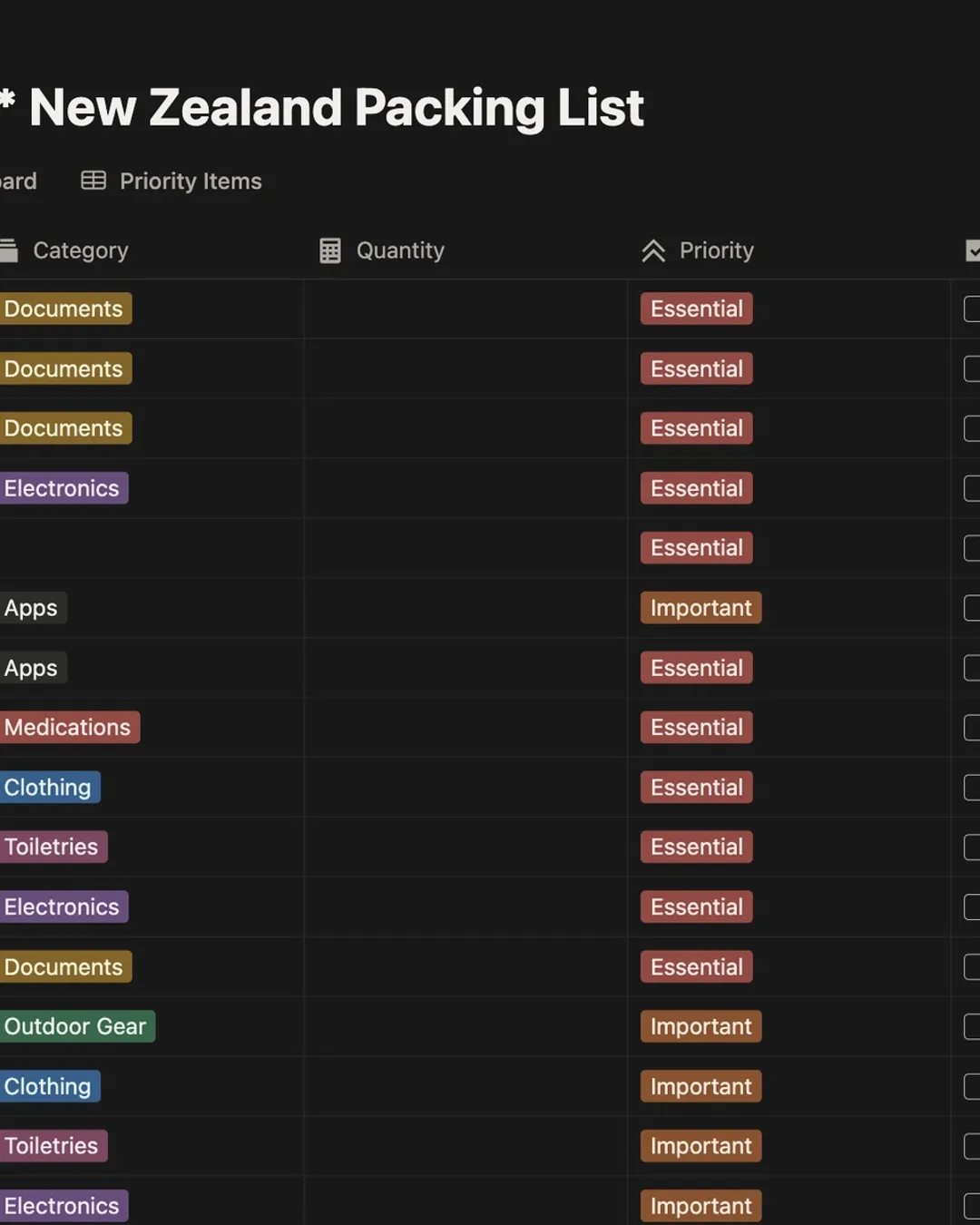Open the Essential priority selector in Medications row
980x1225 pixels.
696,728
